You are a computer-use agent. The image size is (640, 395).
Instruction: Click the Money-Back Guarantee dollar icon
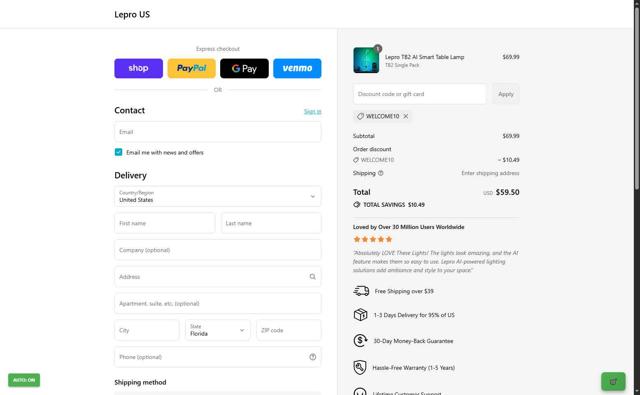360,340
